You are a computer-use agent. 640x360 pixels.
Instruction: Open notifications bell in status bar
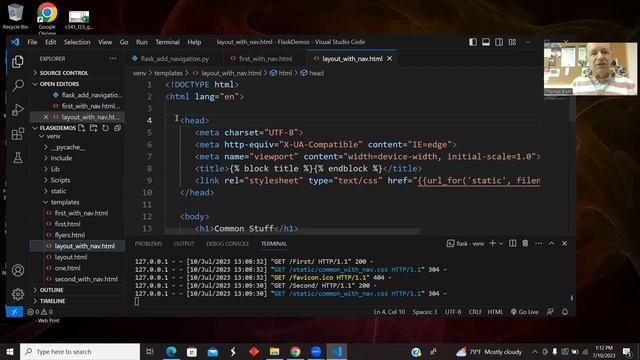[x=565, y=312]
